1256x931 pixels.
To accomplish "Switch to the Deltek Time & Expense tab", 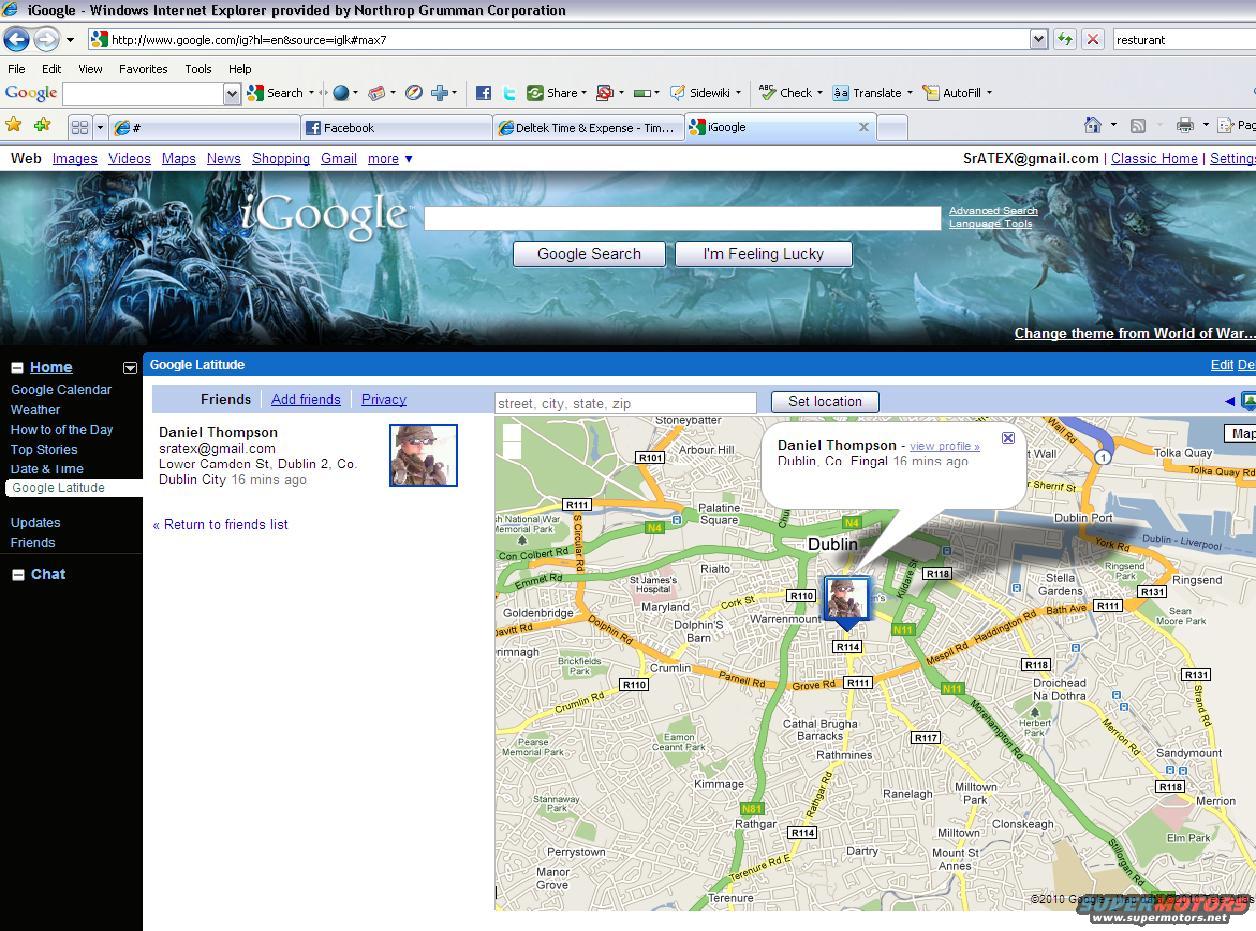I will click(x=588, y=127).
